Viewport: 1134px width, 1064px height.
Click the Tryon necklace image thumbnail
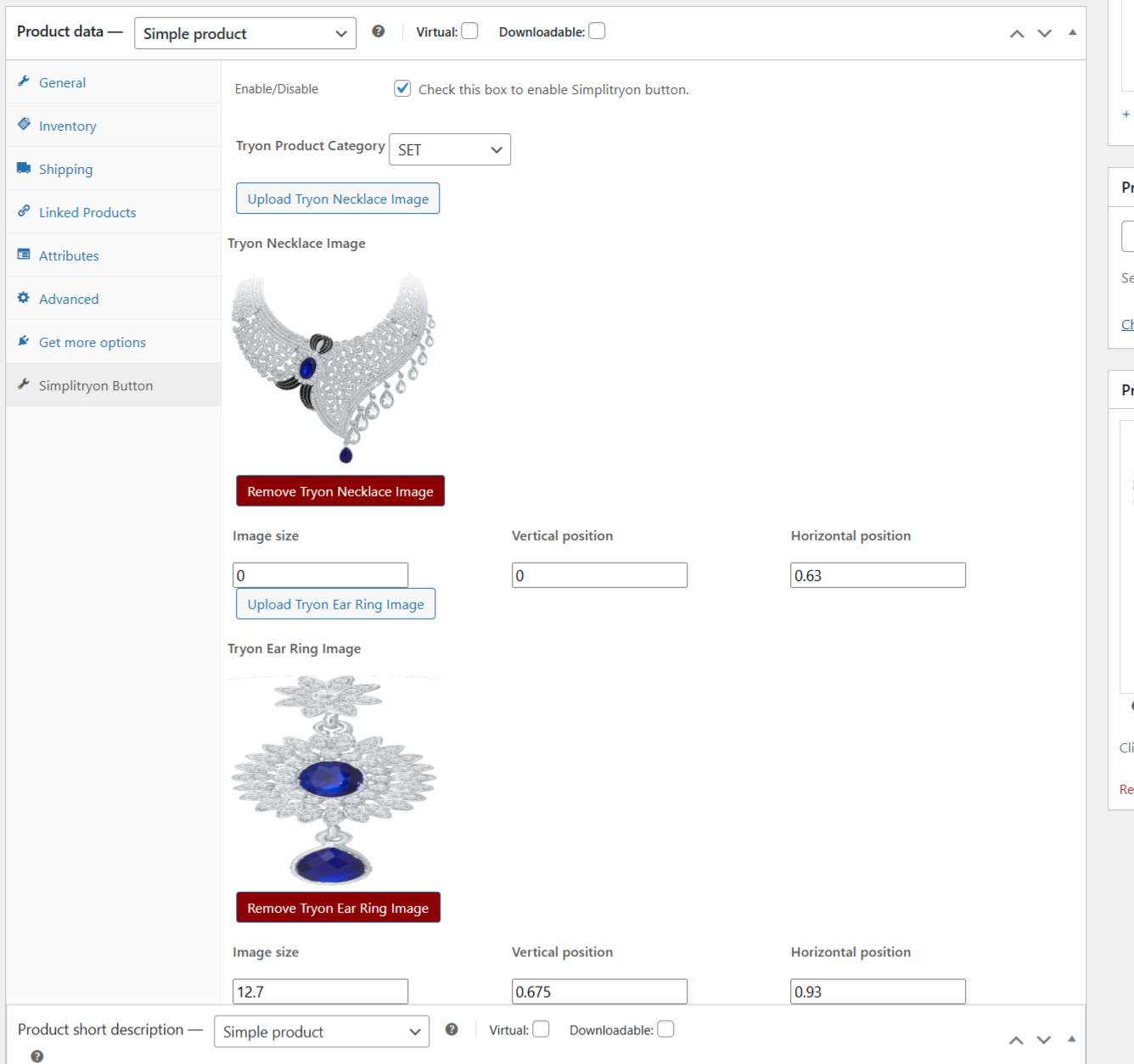pyautogui.click(x=334, y=367)
